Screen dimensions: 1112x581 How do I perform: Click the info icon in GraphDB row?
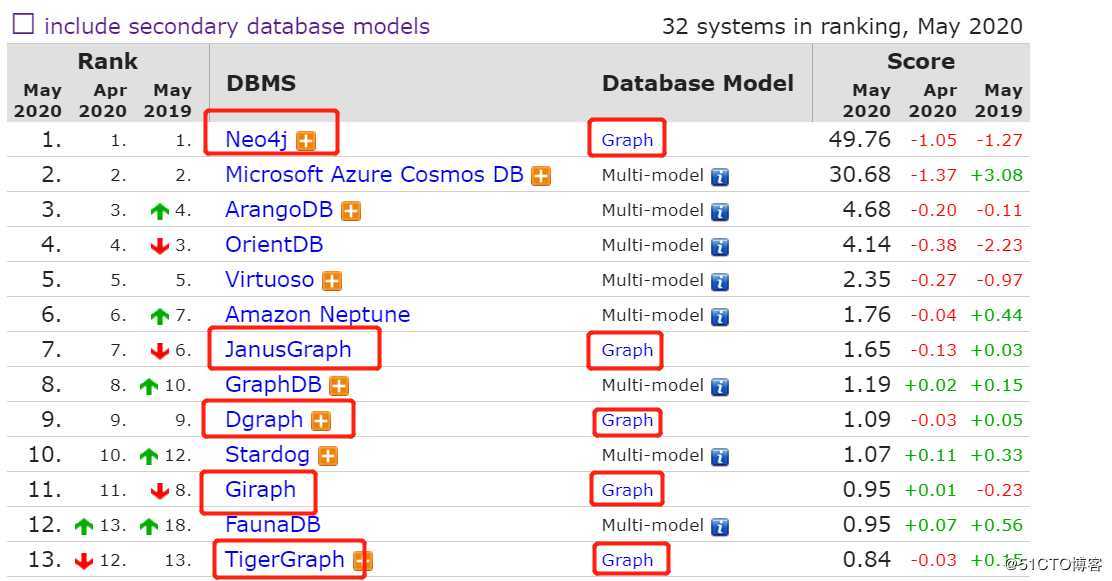tap(720, 387)
